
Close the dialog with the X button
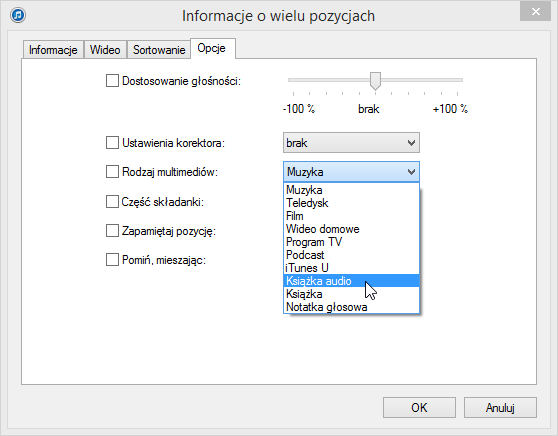[535, 12]
